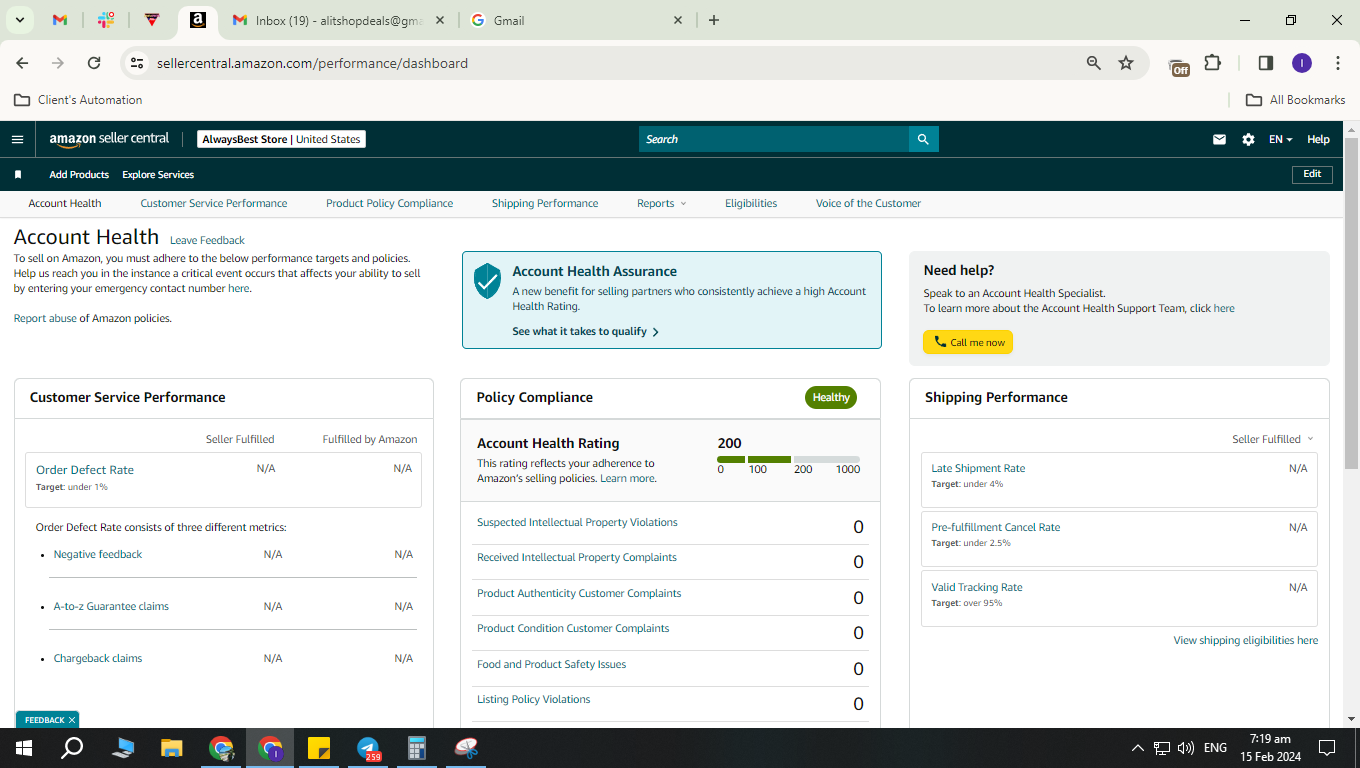Open Chrome's three-dot menu
The image size is (1360, 768).
pos(1338,63)
